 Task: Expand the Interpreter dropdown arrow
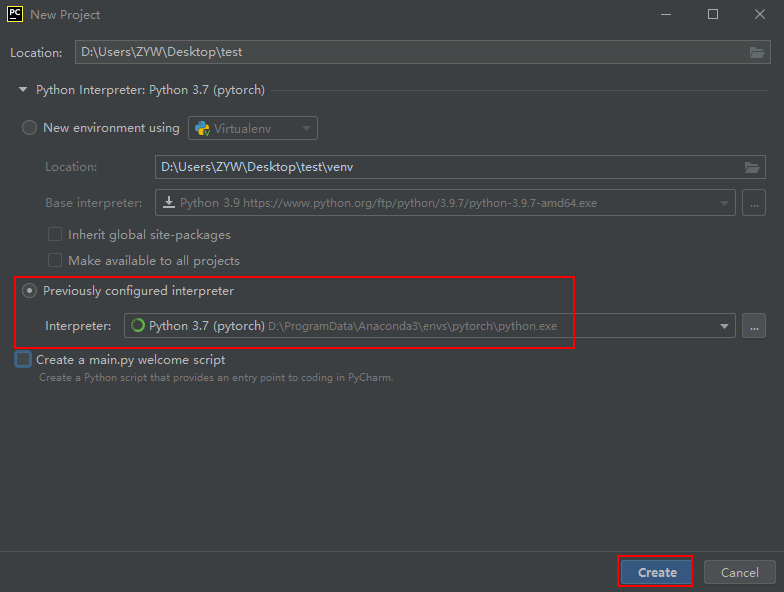[x=724, y=326]
